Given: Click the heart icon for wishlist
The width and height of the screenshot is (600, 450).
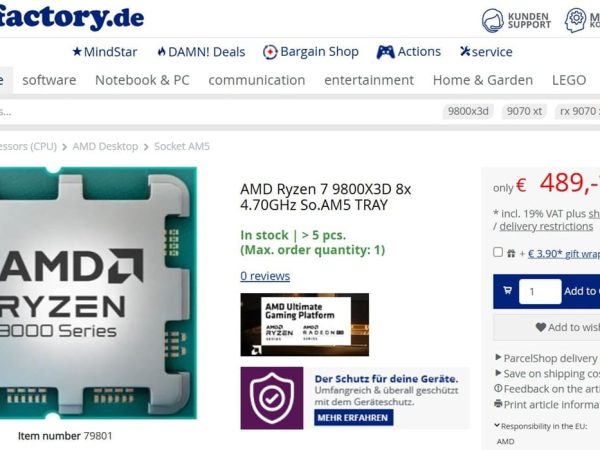Looking at the screenshot, I should tap(541, 327).
